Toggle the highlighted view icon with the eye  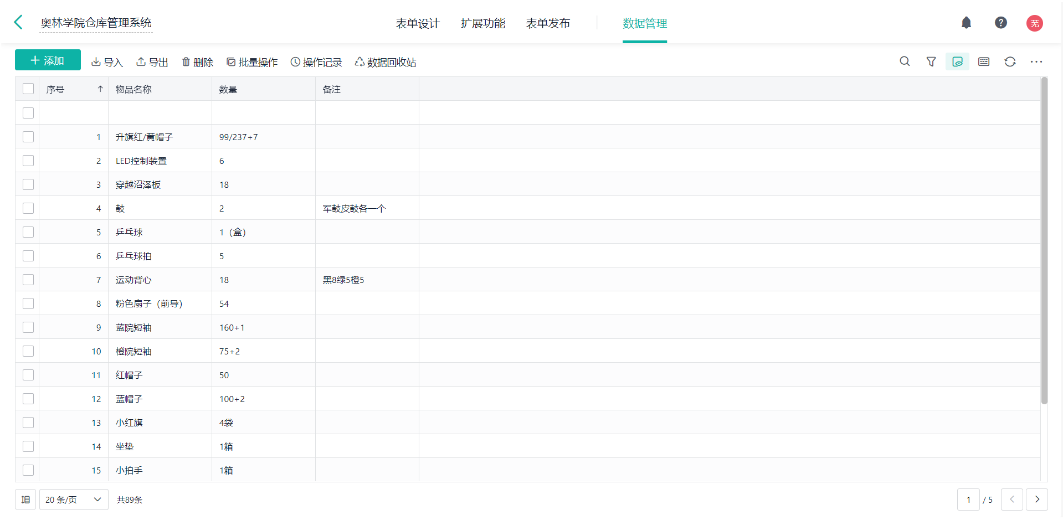point(957,61)
